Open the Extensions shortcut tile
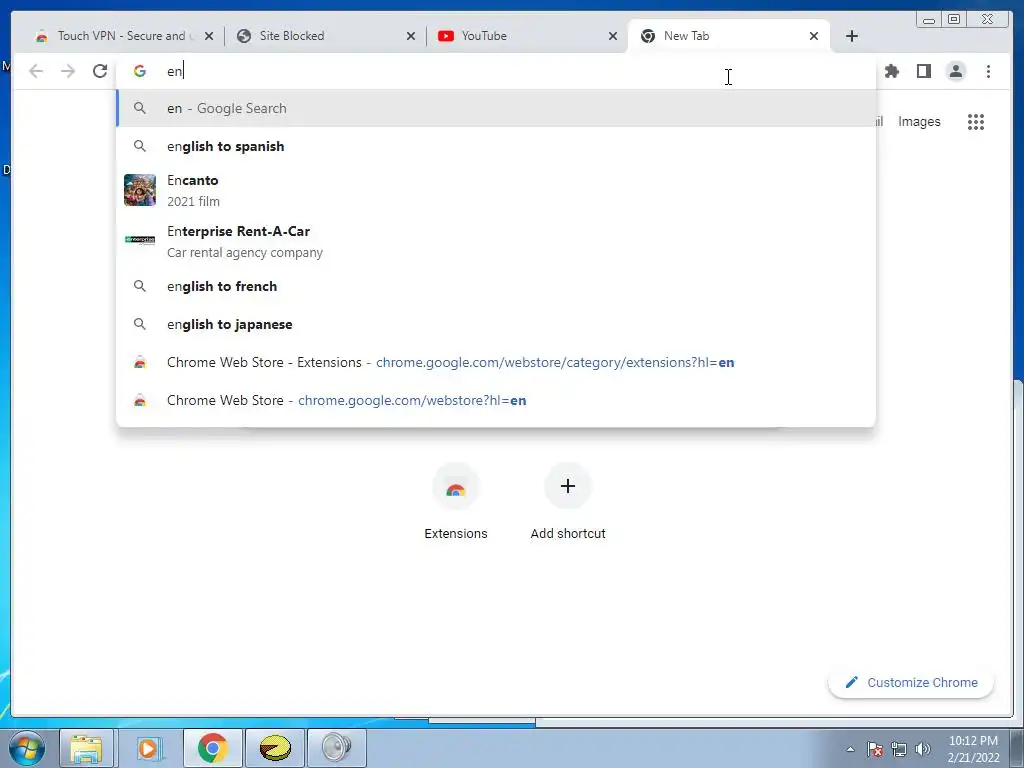Image resolution: width=1024 pixels, height=768 pixels. 456,502
